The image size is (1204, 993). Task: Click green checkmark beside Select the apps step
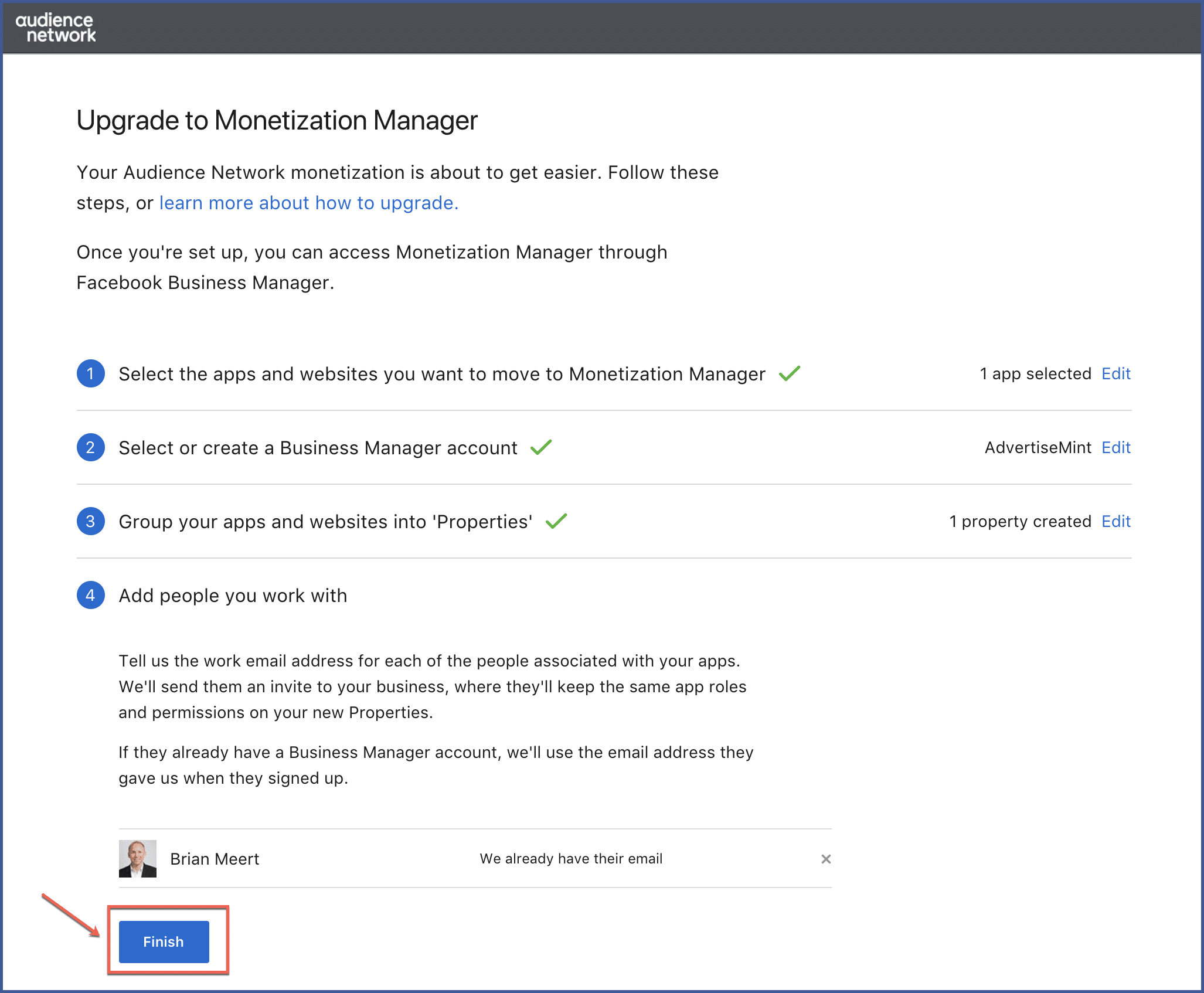click(x=790, y=373)
